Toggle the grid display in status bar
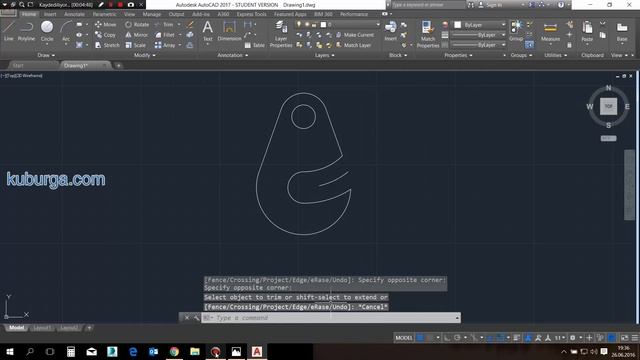The width and height of the screenshot is (640, 360). point(420,338)
